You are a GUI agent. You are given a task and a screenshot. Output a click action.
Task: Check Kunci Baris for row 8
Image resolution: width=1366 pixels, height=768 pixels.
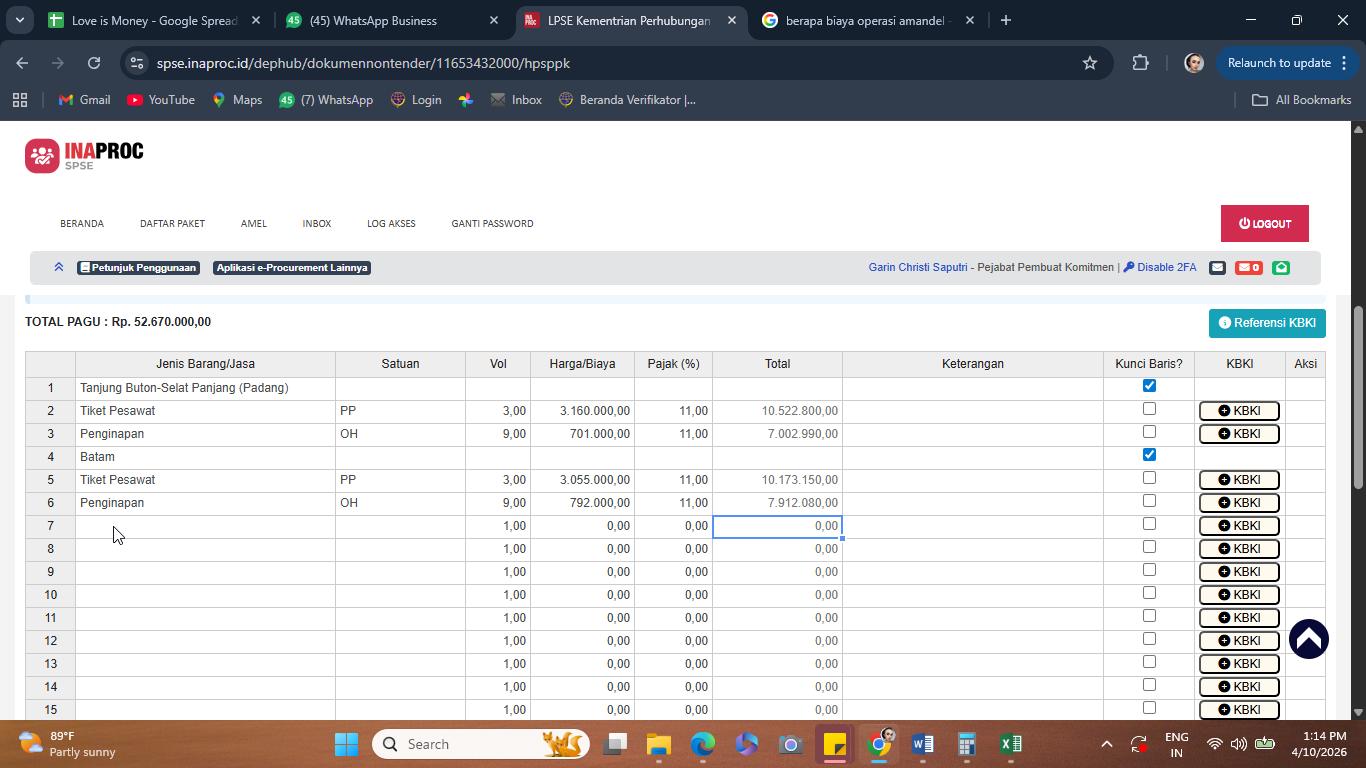[x=1149, y=547]
